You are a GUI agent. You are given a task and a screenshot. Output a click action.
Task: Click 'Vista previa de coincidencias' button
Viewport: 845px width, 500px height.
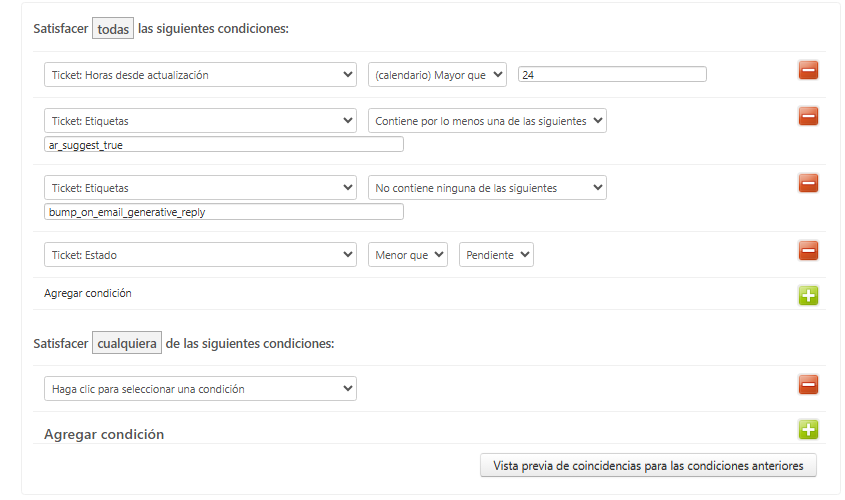[x=648, y=465]
